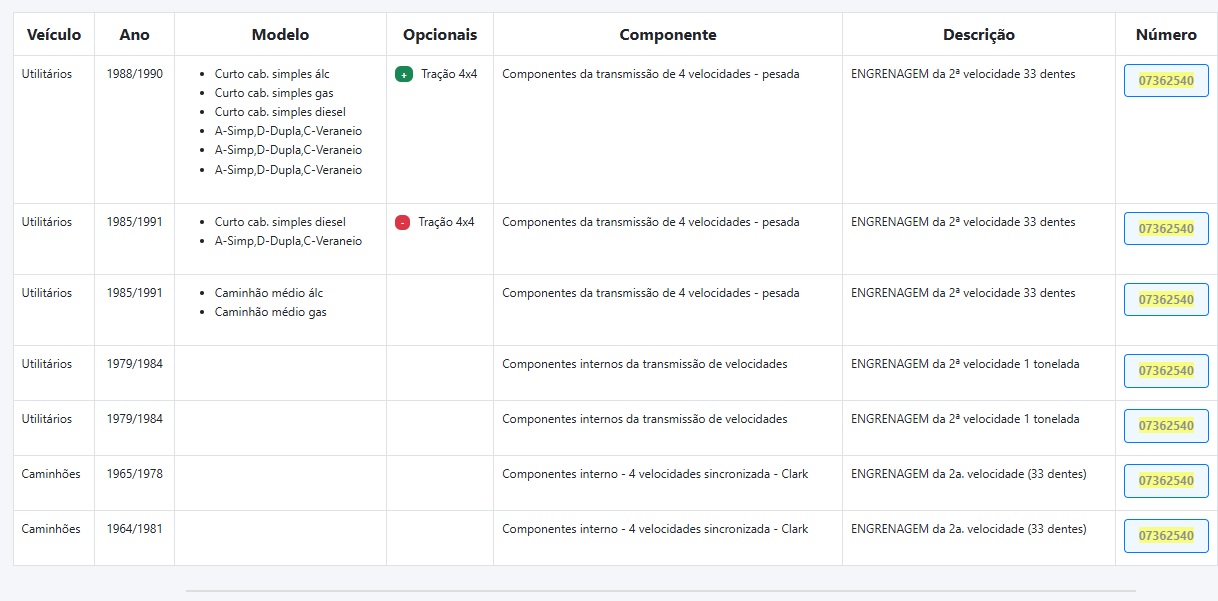Click the Descrição column header
The image size is (1218, 601).
point(979,34)
